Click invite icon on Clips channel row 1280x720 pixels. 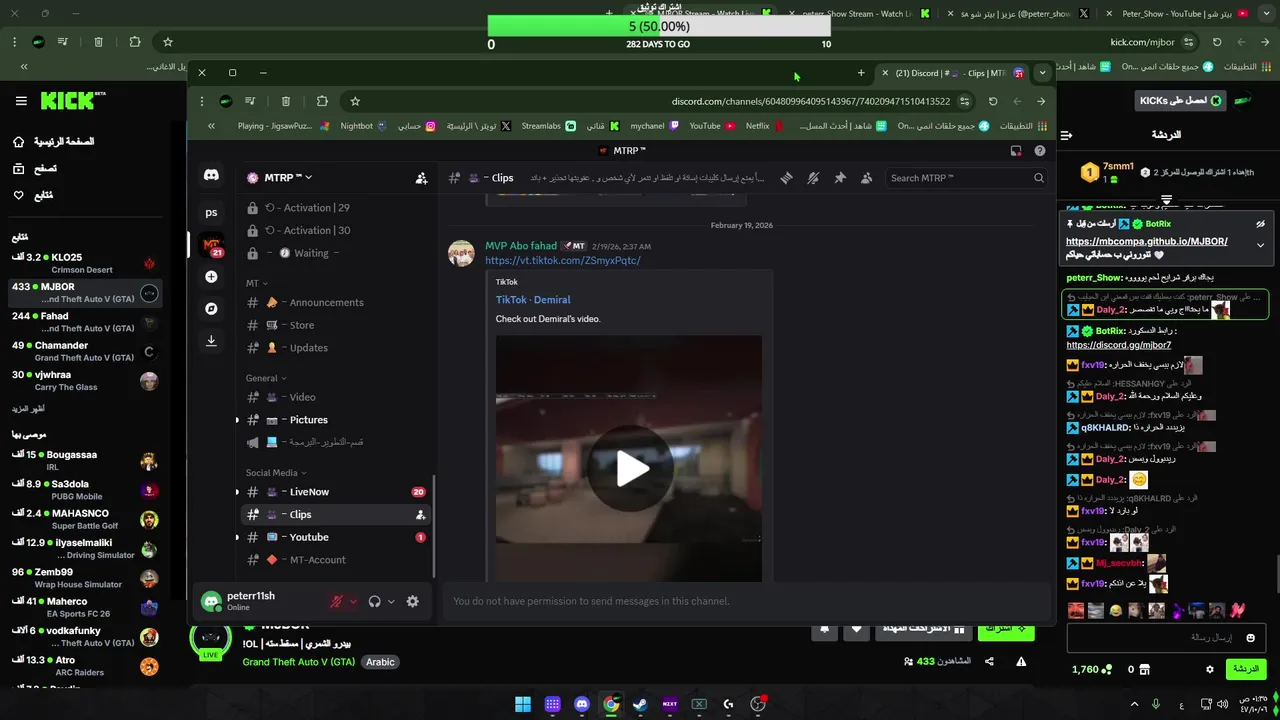[x=420, y=515]
